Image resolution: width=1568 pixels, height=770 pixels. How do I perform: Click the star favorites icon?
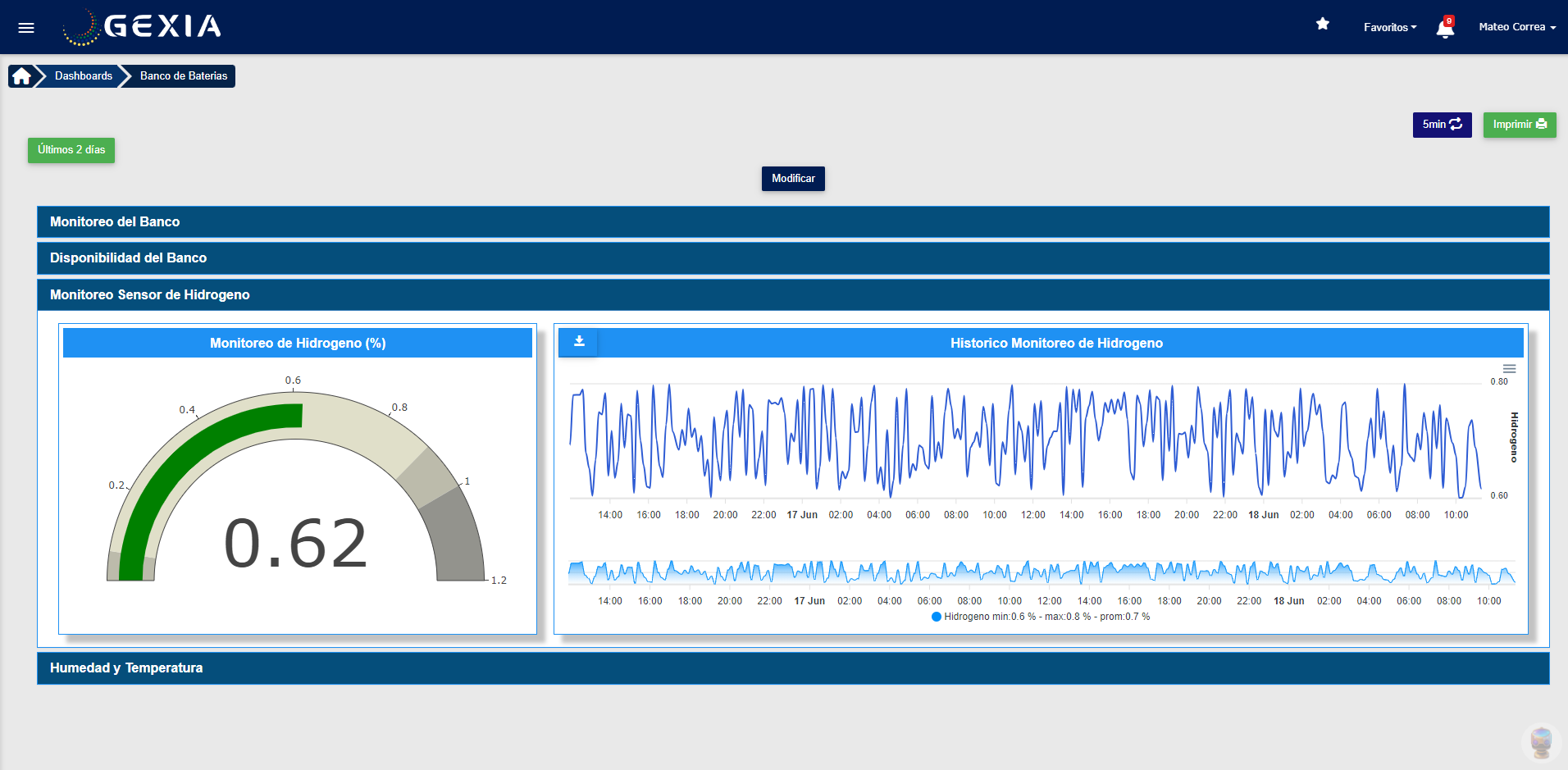pyautogui.click(x=1322, y=24)
